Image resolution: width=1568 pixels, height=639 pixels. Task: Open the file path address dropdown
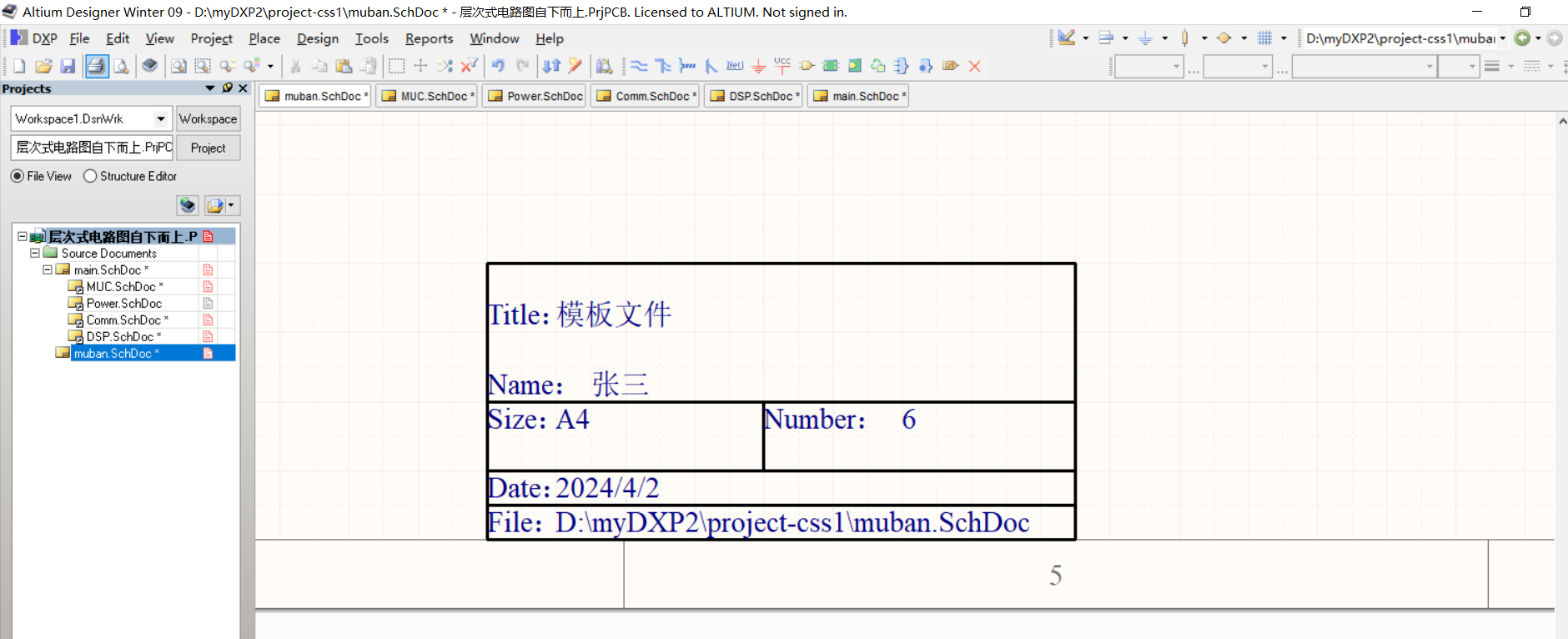pos(1503,38)
